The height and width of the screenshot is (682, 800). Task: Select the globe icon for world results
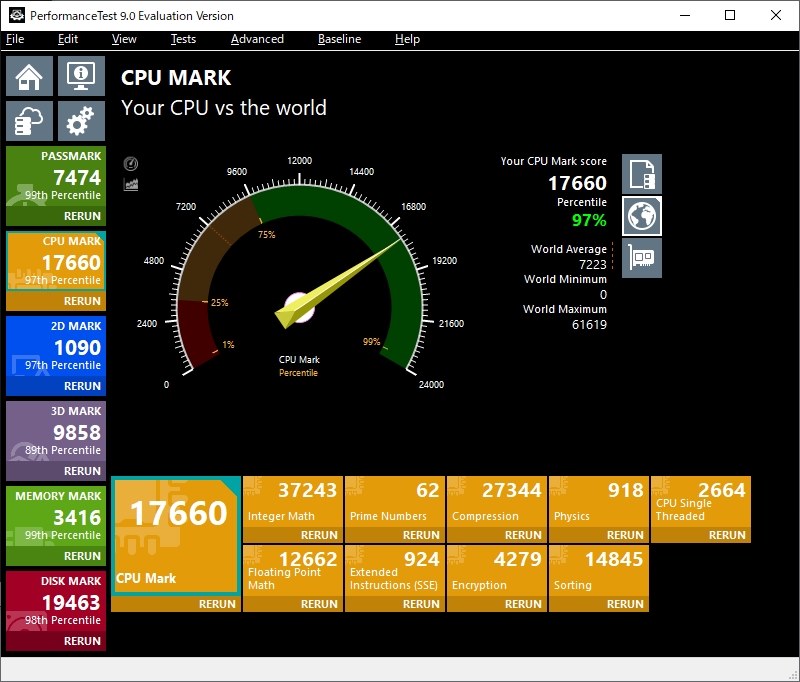(x=641, y=215)
